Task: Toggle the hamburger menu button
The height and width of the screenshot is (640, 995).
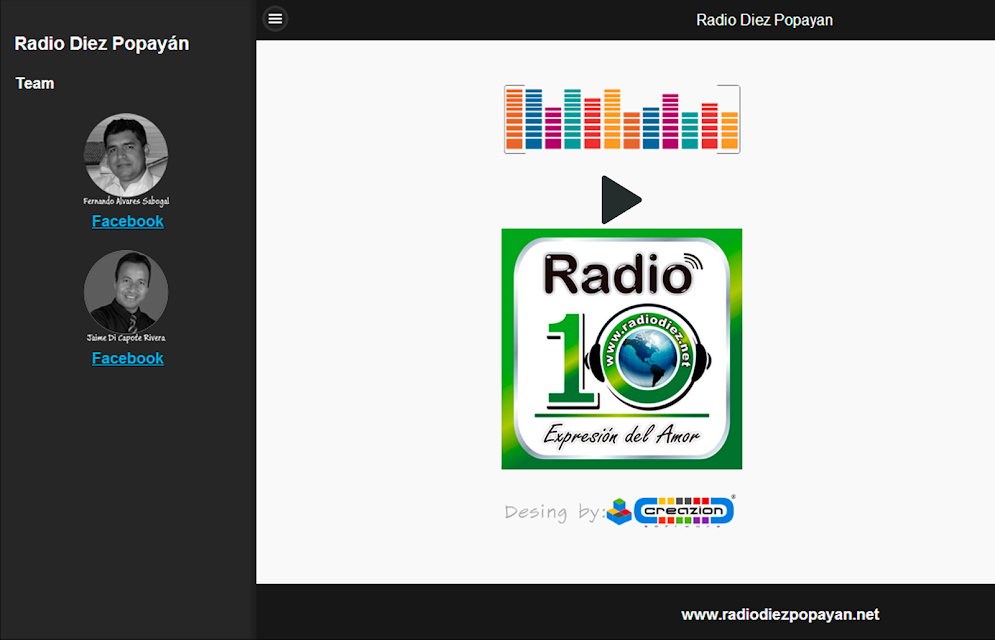Action: tap(275, 19)
